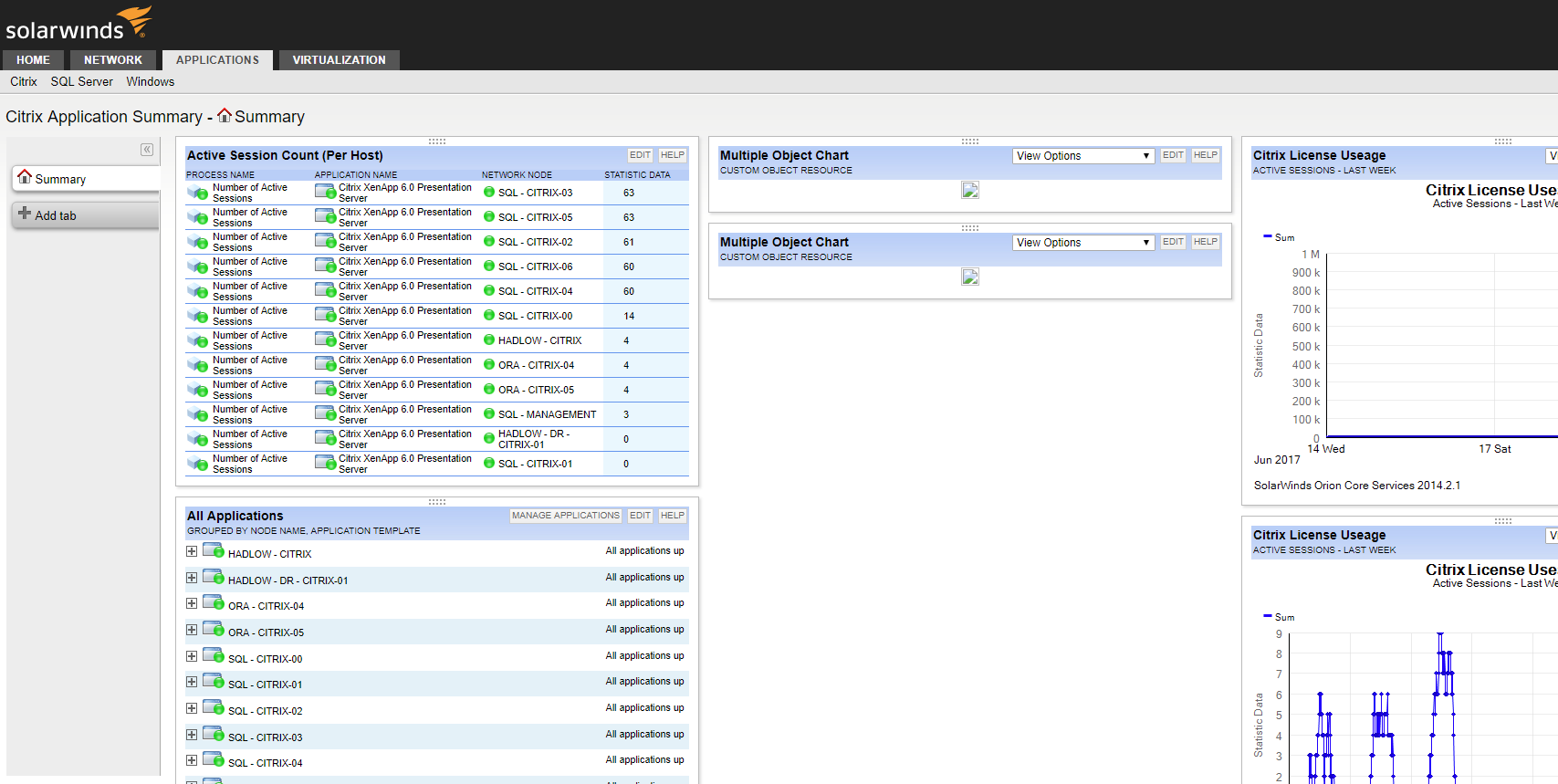
Task: Open HELP for the first Multiple Object Chart
Action: pyautogui.click(x=1206, y=155)
